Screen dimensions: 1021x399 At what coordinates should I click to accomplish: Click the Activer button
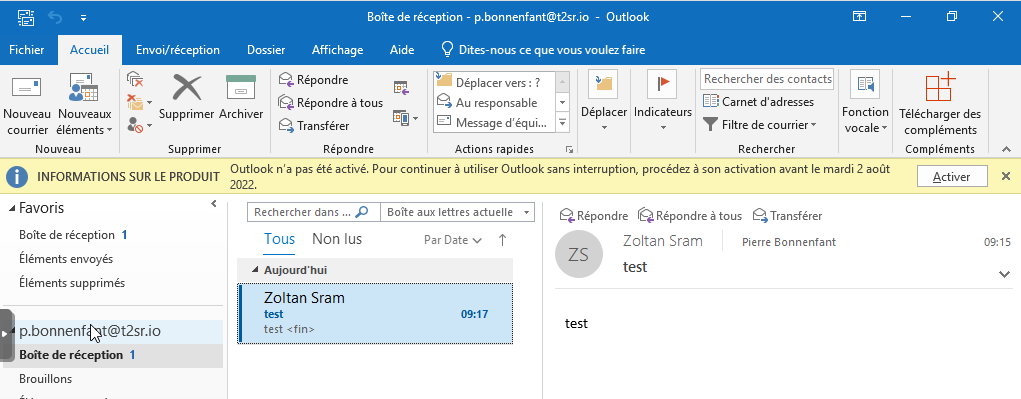coord(952,176)
